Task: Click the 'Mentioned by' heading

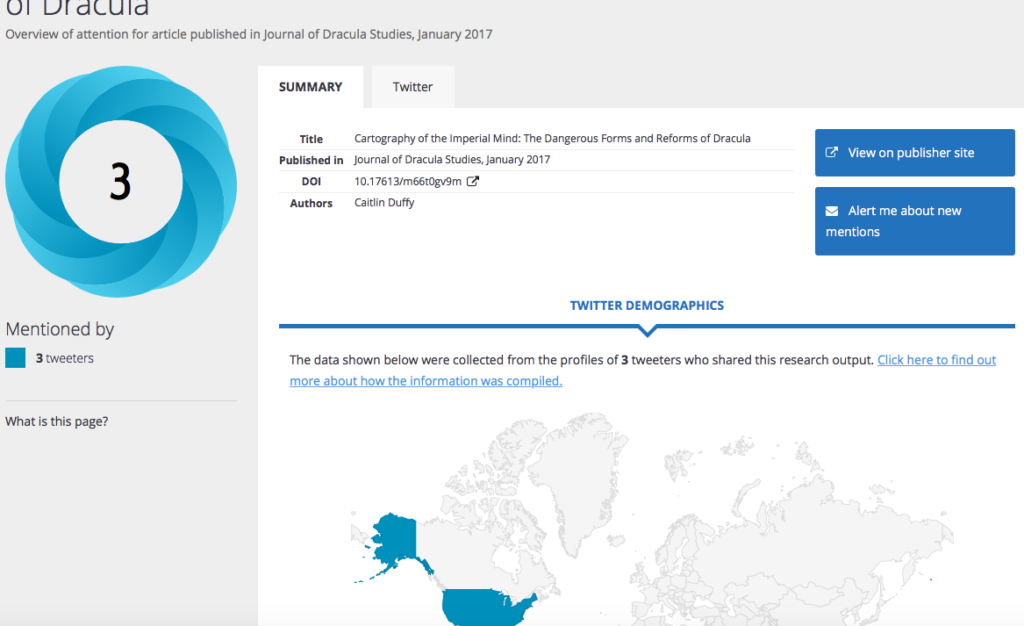Action: click(60, 329)
